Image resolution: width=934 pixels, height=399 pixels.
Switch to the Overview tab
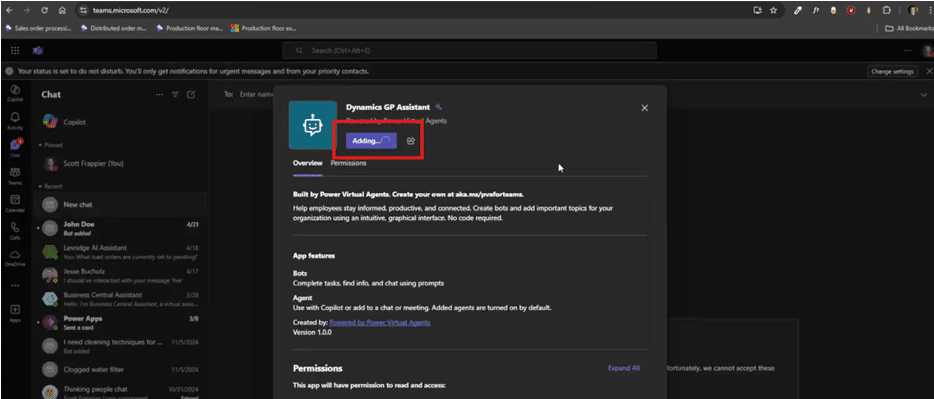coord(307,163)
